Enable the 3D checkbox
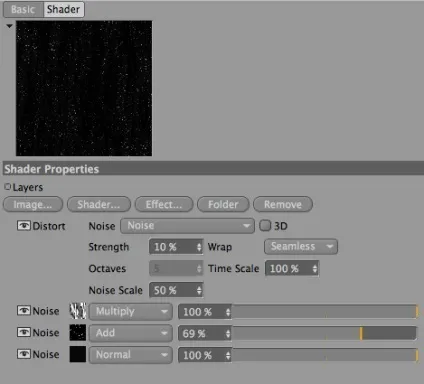Screen dimensions: 424x384 coord(265,226)
